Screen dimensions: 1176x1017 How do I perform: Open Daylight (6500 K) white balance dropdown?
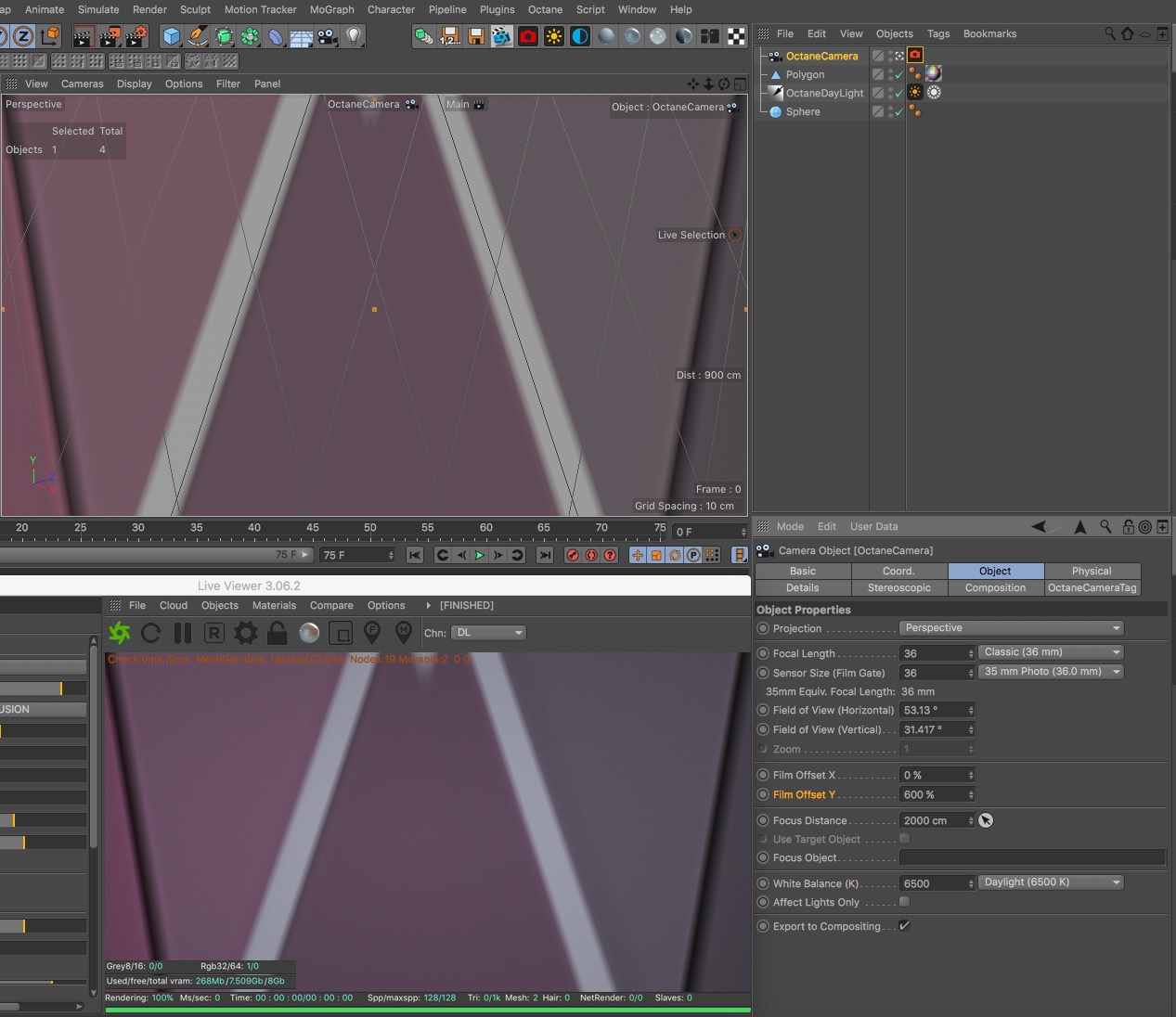[x=1051, y=882]
